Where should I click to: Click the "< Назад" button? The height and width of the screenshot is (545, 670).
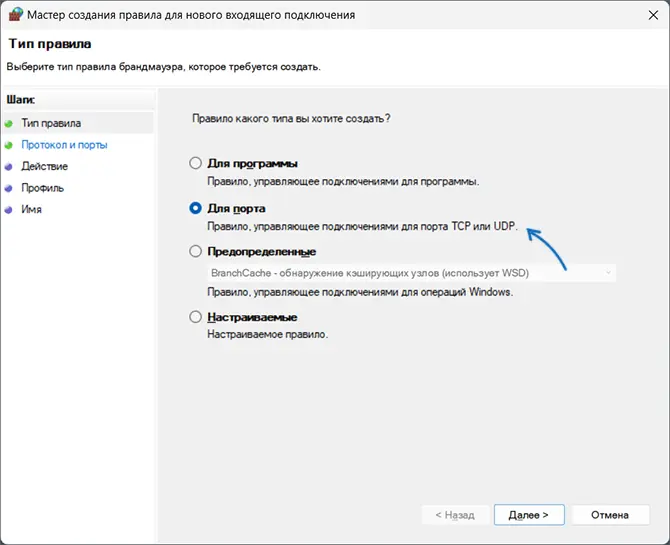click(x=454, y=515)
